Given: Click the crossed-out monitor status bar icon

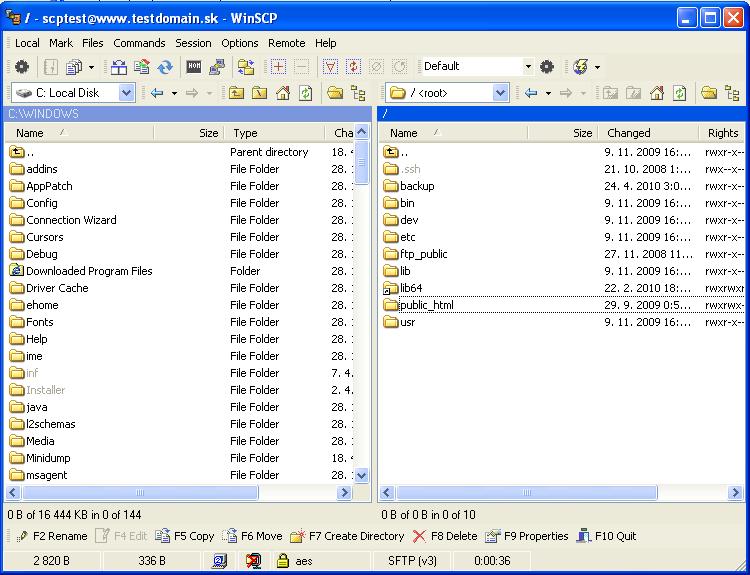Looking at the screenshot, I should pyautogui.click(x=254, y=560).
